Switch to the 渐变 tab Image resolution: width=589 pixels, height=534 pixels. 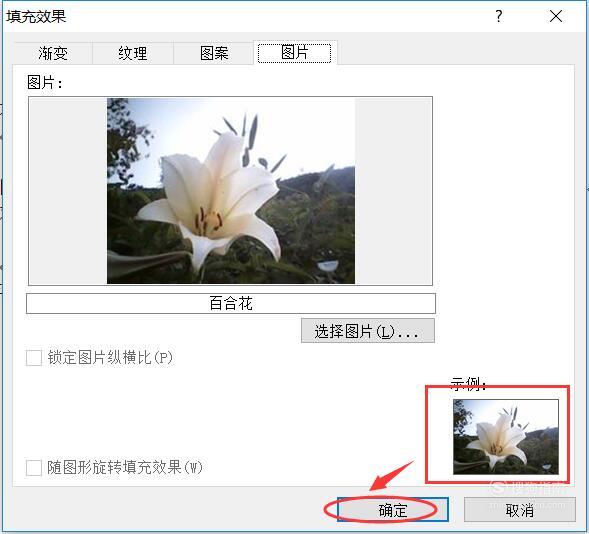53,53
